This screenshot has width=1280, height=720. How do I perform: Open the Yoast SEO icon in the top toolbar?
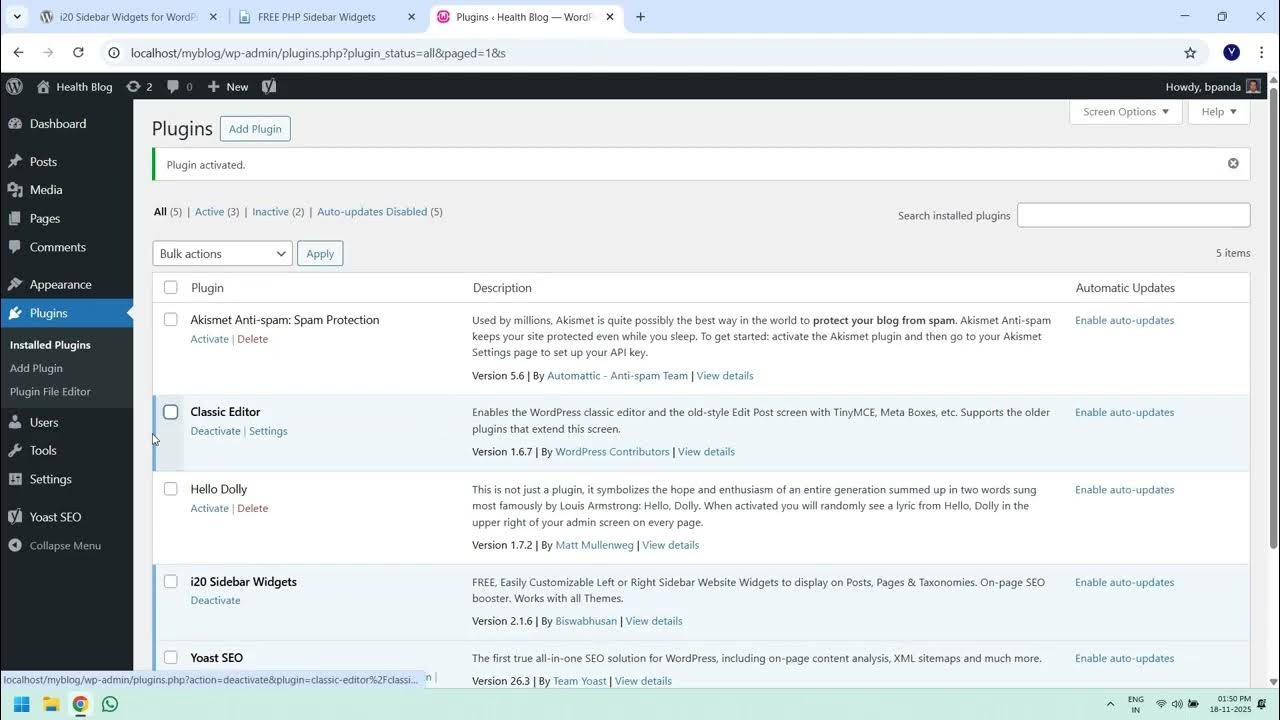268,87
